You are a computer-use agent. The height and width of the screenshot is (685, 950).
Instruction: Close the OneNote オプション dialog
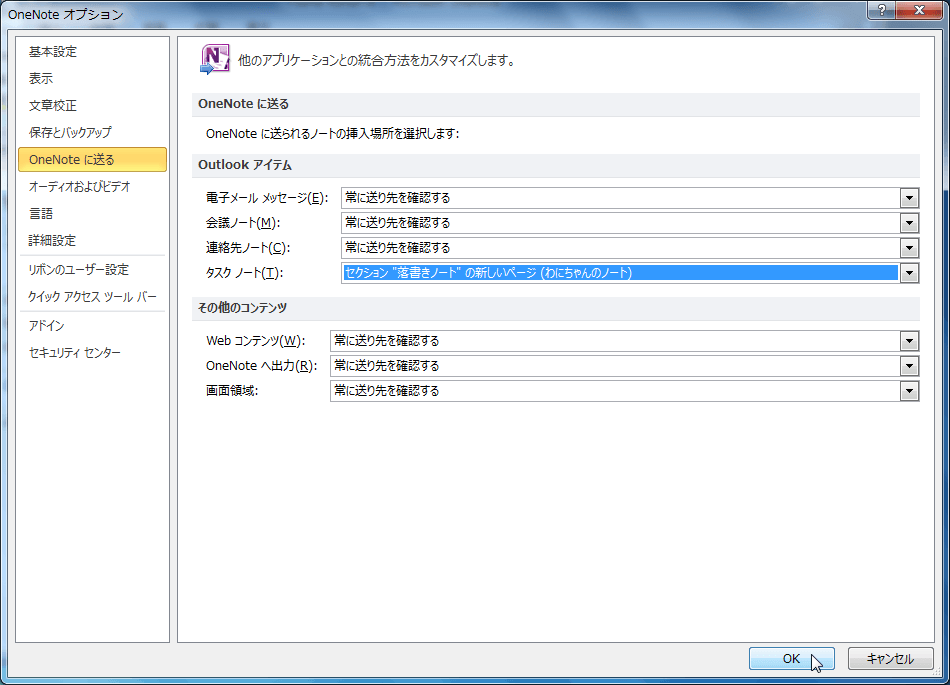pyautogui.click(x=918, y=10)
